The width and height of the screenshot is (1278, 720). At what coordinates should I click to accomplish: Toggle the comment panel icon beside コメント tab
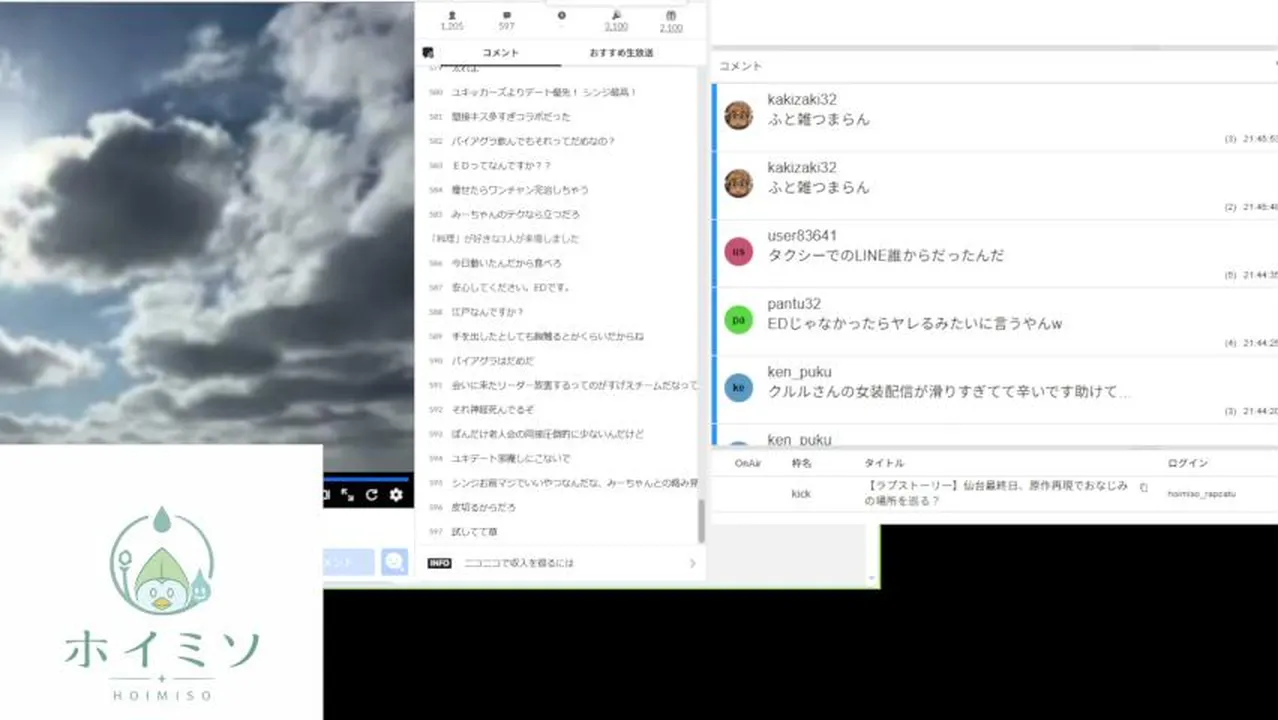[x=428, y=52]
